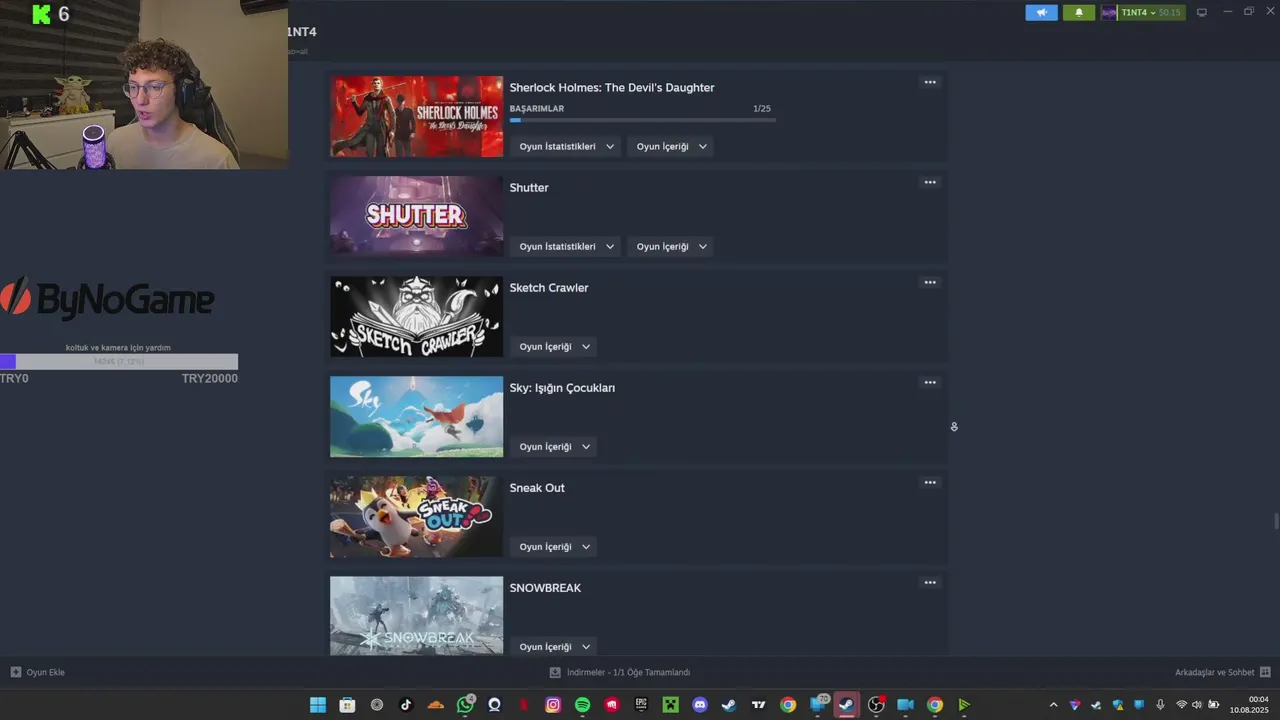Open Instagram from the taskbar
This screenshot has height=720, width=1280.
[553, 705]
